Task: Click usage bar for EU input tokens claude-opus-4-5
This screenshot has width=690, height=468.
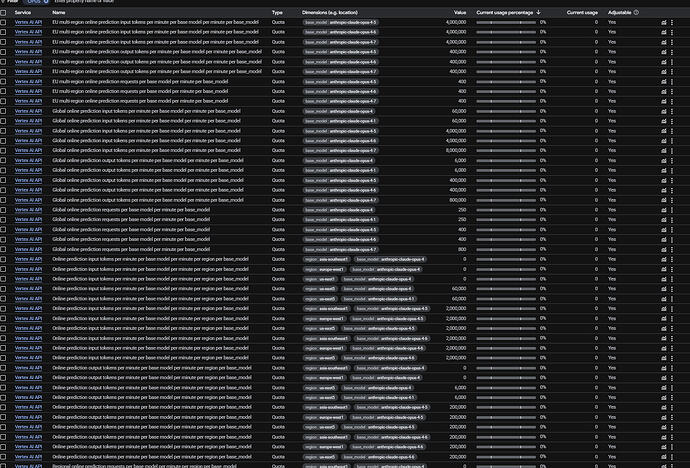Action: pos(506,22)
